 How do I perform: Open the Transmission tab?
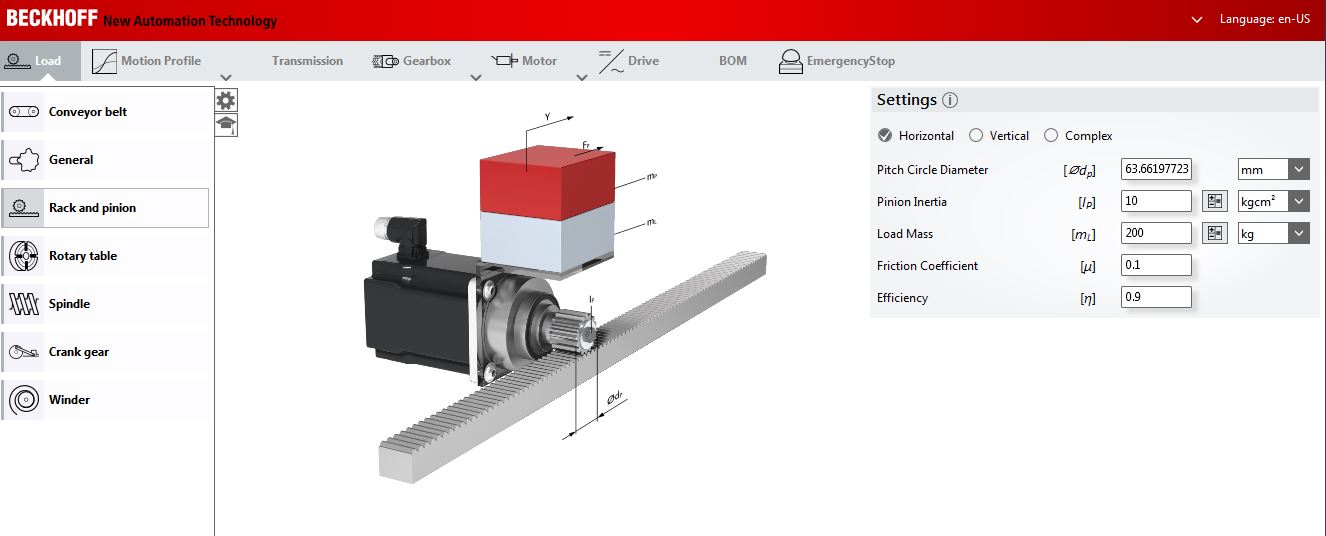click(307, 61)
